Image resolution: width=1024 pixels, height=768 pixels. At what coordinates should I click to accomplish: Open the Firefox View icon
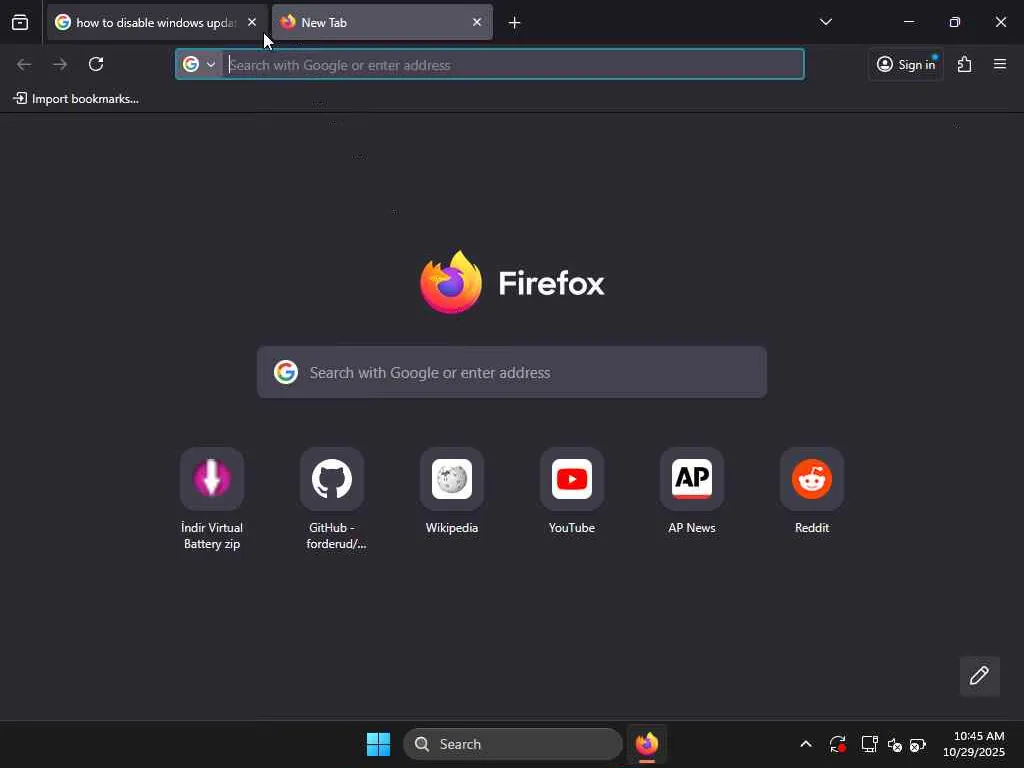click(20, 22)
